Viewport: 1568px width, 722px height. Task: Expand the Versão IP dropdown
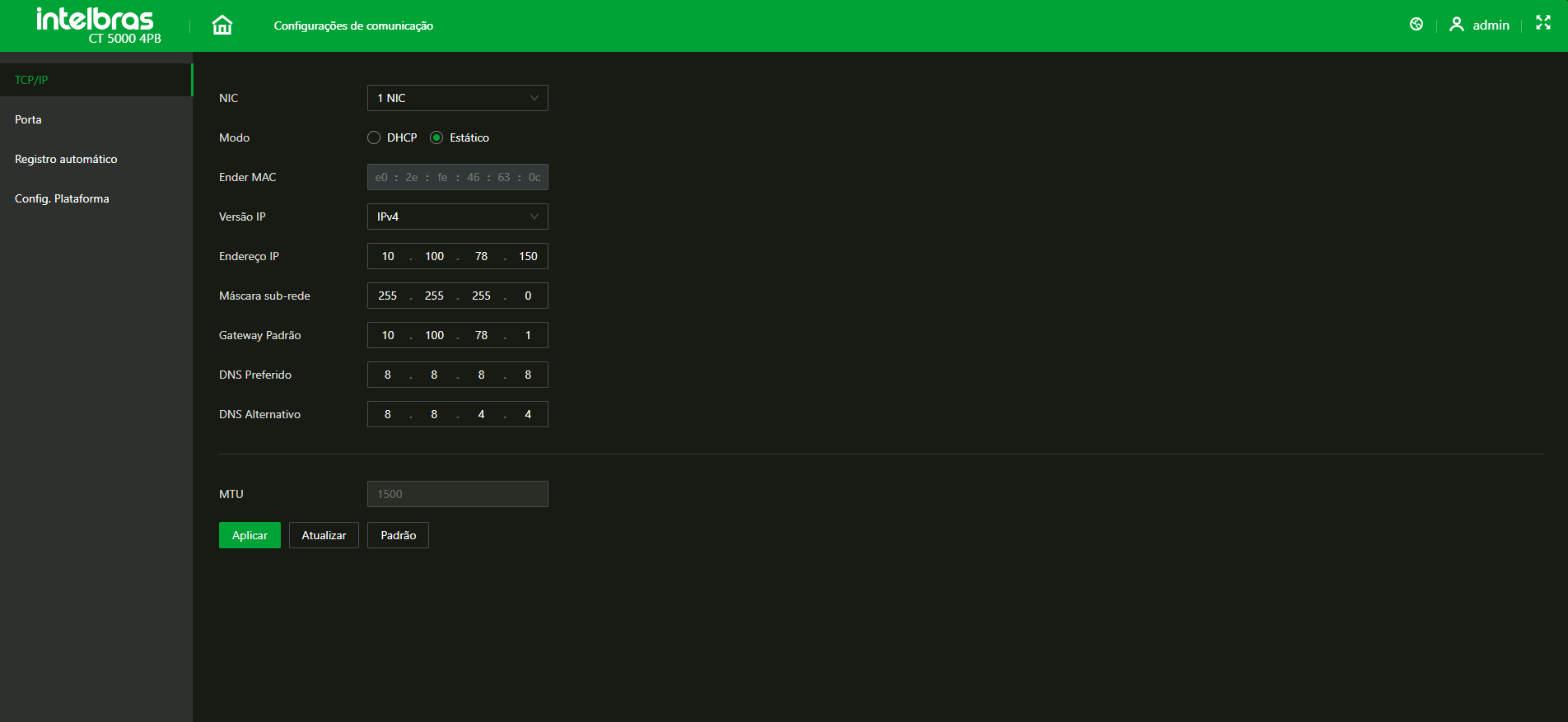457,217
